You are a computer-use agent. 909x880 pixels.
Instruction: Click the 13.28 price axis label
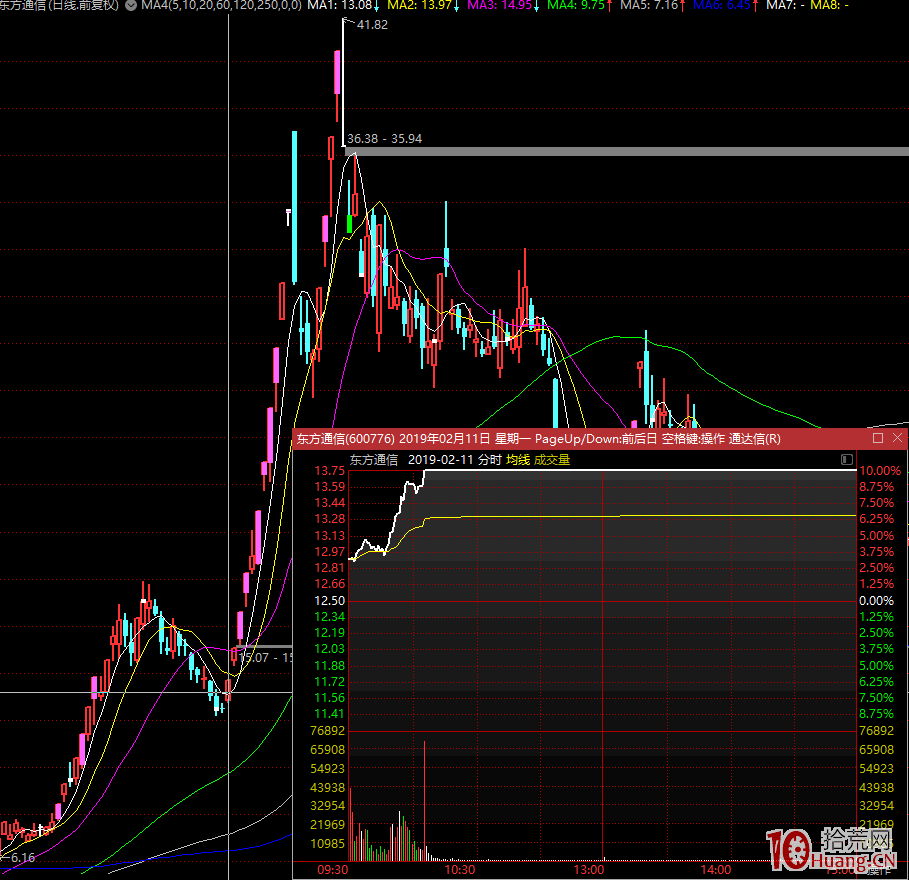(x=329, y=519)
